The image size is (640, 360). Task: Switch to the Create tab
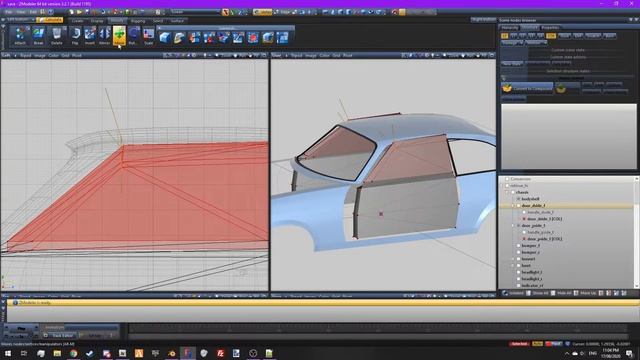tap(78, 21)
